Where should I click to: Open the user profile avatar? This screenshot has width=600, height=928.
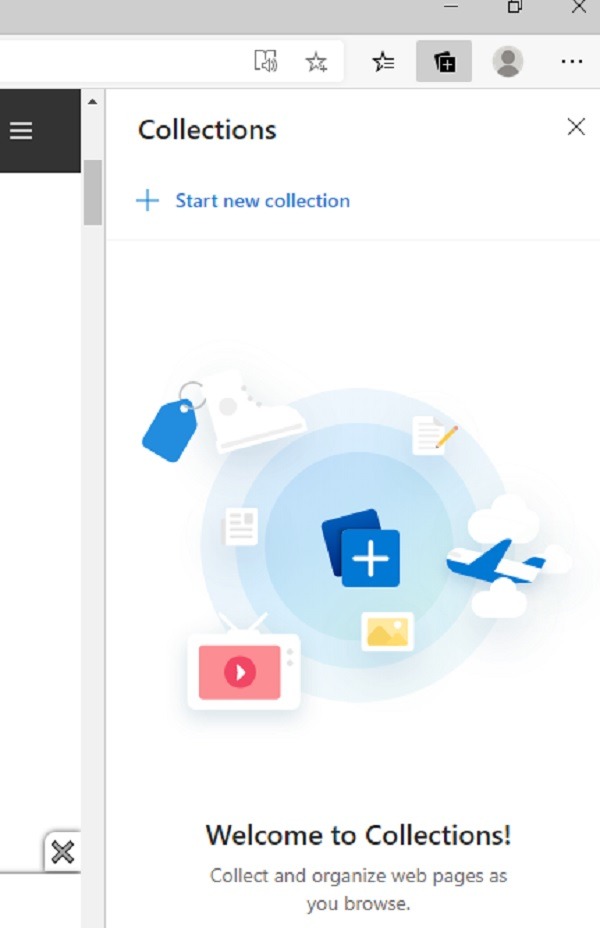point(508,62)
